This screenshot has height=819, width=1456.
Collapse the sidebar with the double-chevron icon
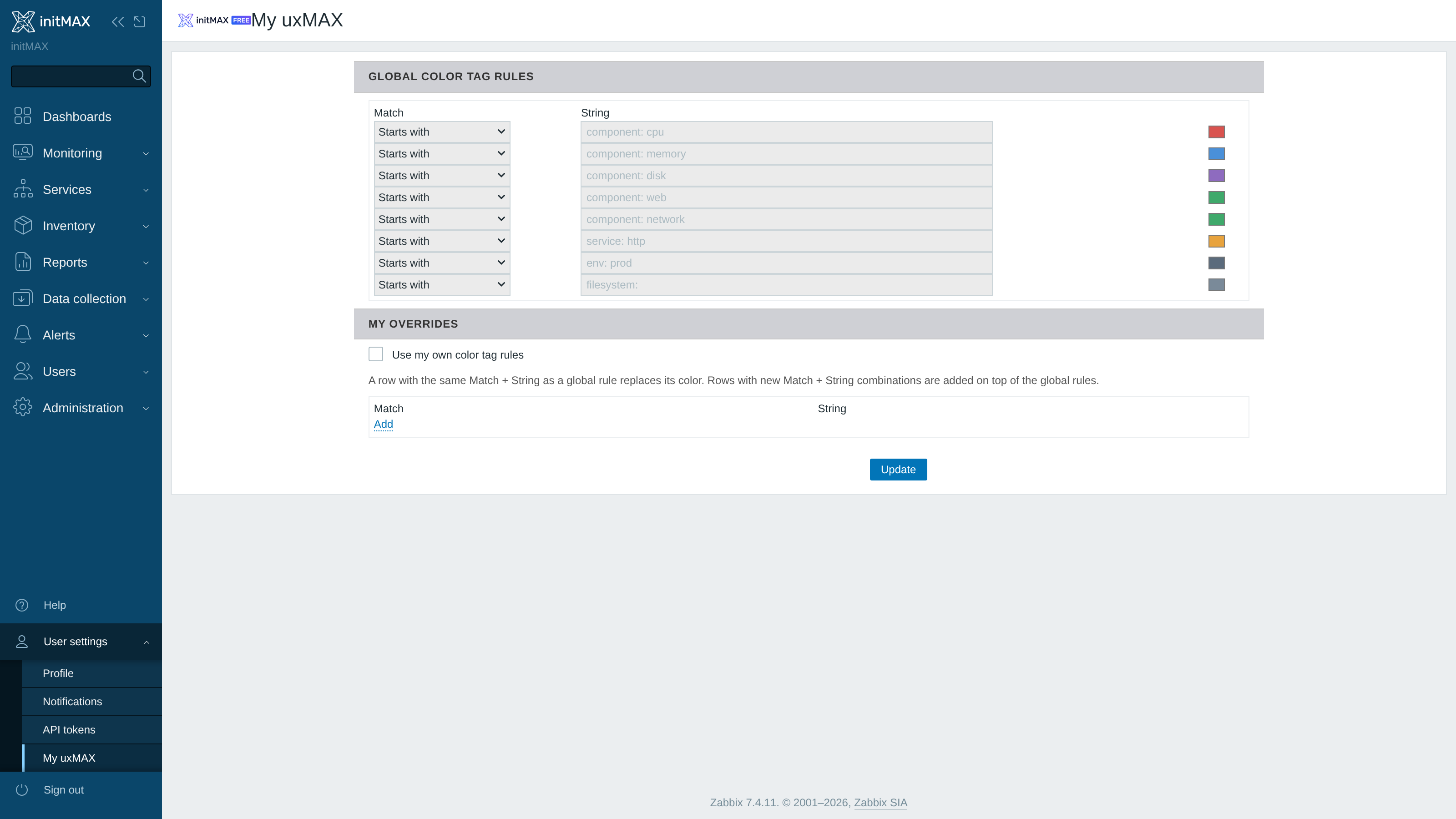click(117, 21)
